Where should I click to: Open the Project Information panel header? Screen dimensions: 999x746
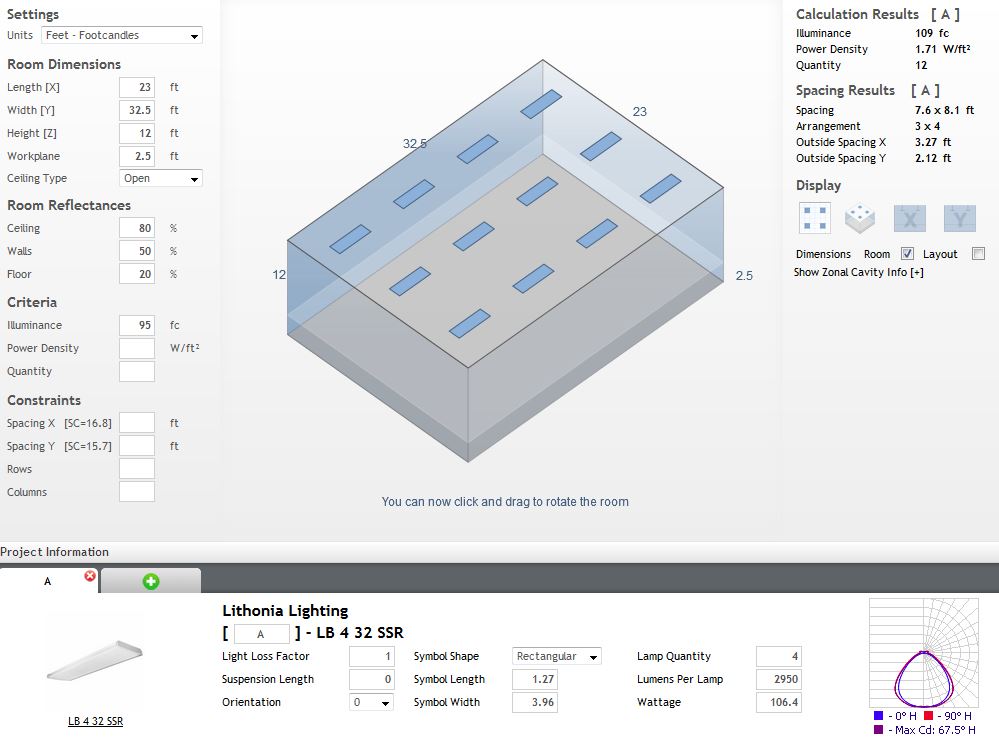tap(55, 552)
